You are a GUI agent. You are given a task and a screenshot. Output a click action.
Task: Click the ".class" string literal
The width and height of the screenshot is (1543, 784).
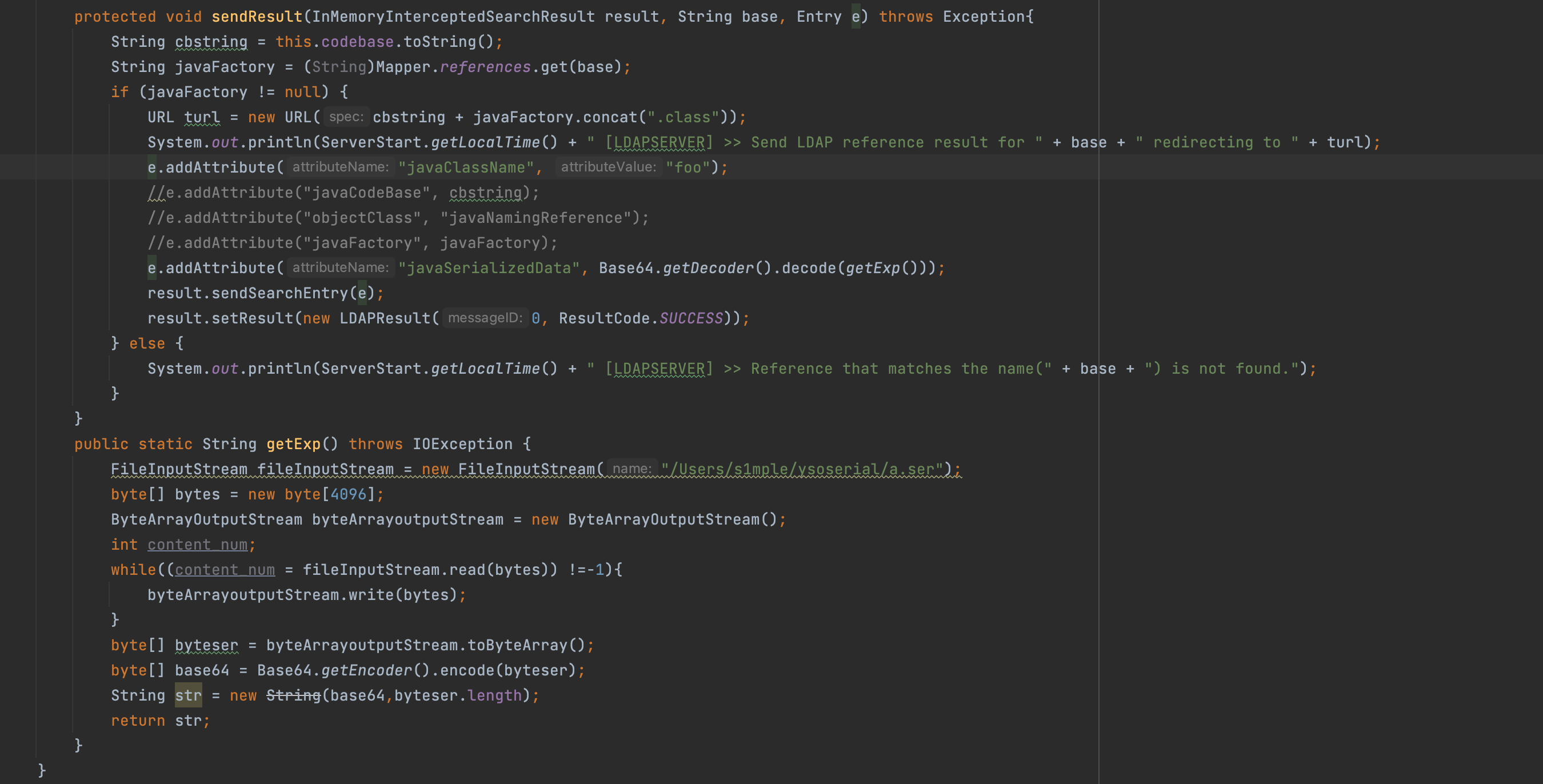[x=682, y=117]
